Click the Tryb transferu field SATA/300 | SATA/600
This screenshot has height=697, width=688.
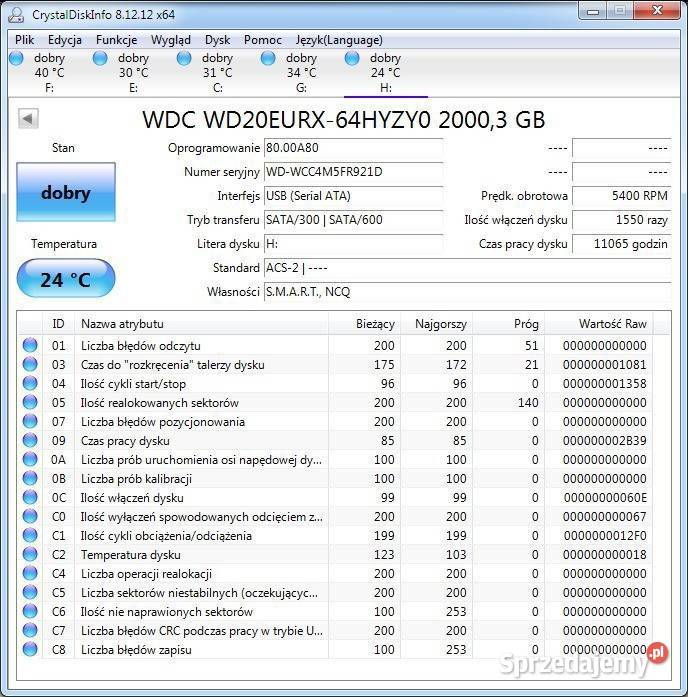(x=353, y=220)
